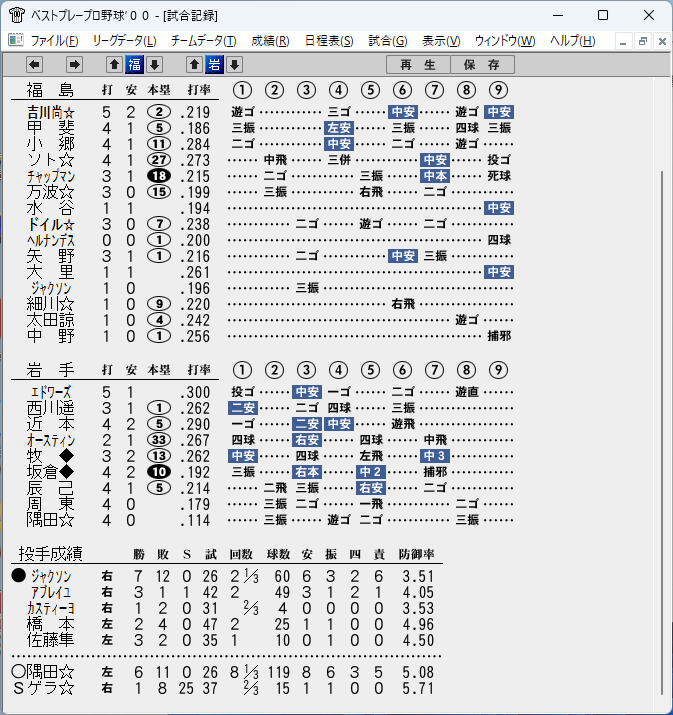Click down arrow beside 福 team icon
The image size is (673, 715).
[x=155, y=65]
